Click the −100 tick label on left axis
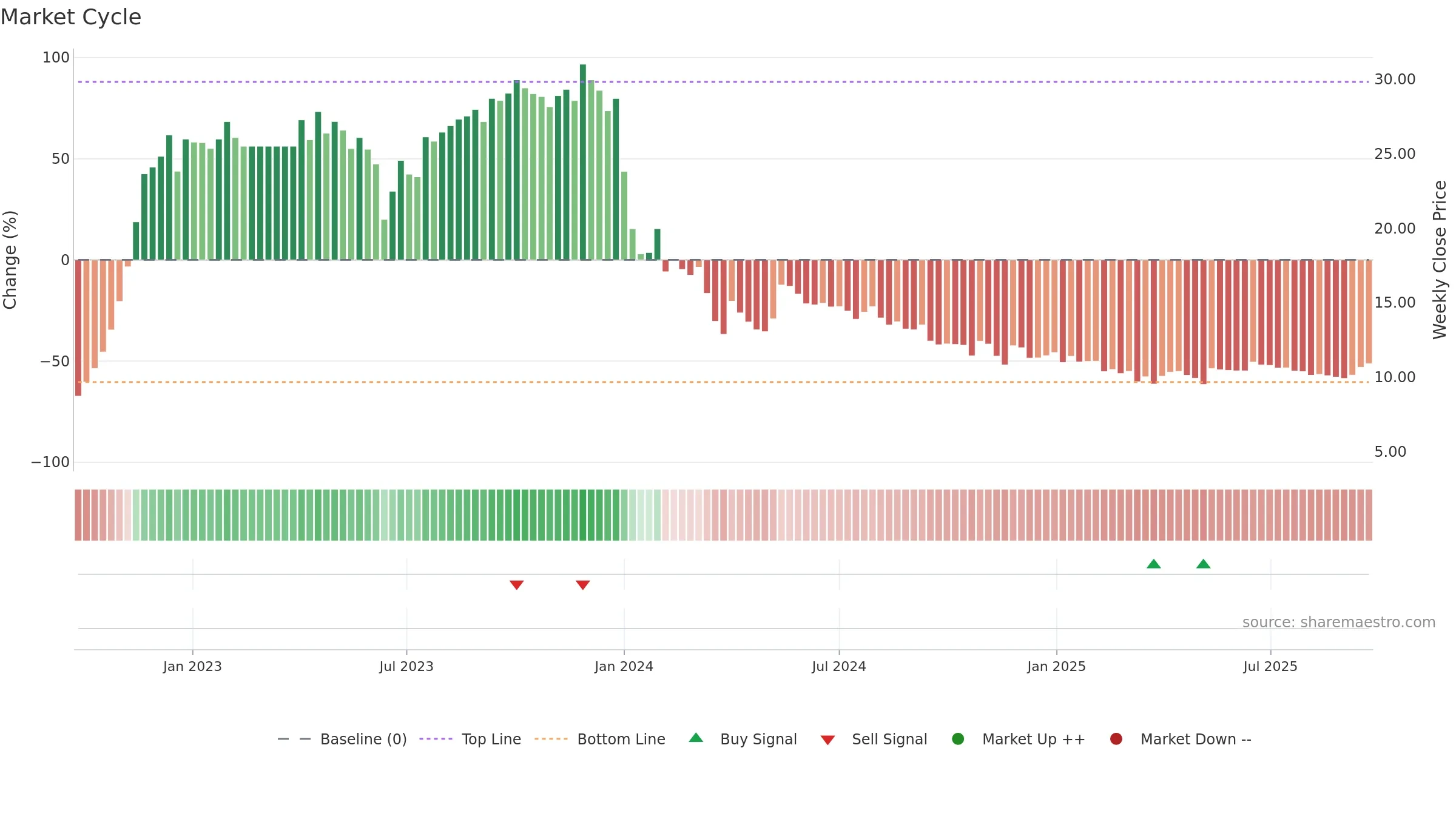The image size is (1456, 819). point(50,462)
